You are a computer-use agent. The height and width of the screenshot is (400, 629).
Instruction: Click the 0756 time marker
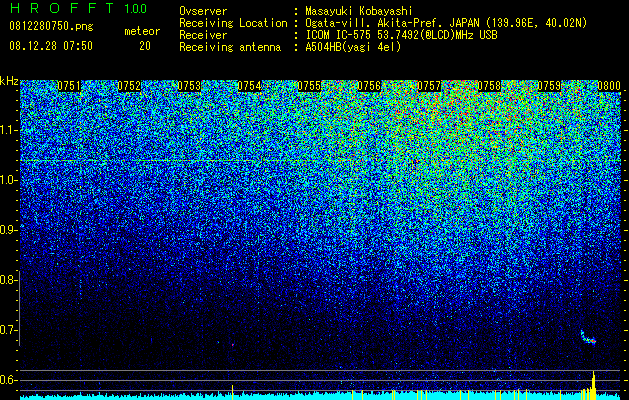point(369,86)
